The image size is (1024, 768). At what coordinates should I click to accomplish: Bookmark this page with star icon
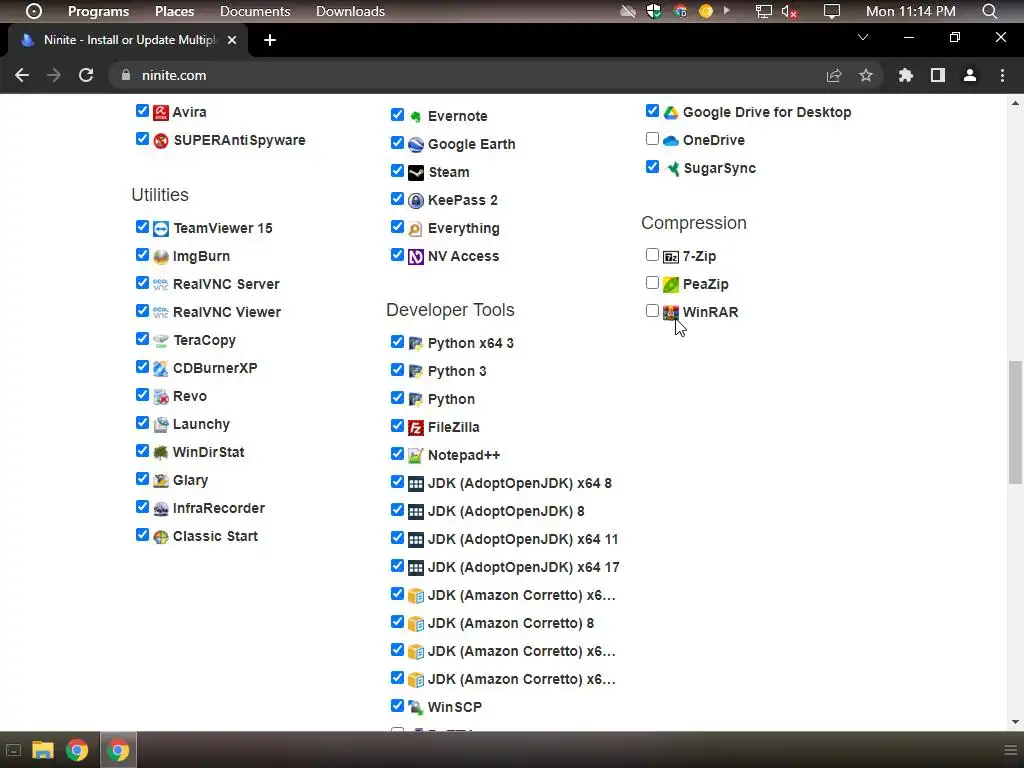tap(866, 75)
